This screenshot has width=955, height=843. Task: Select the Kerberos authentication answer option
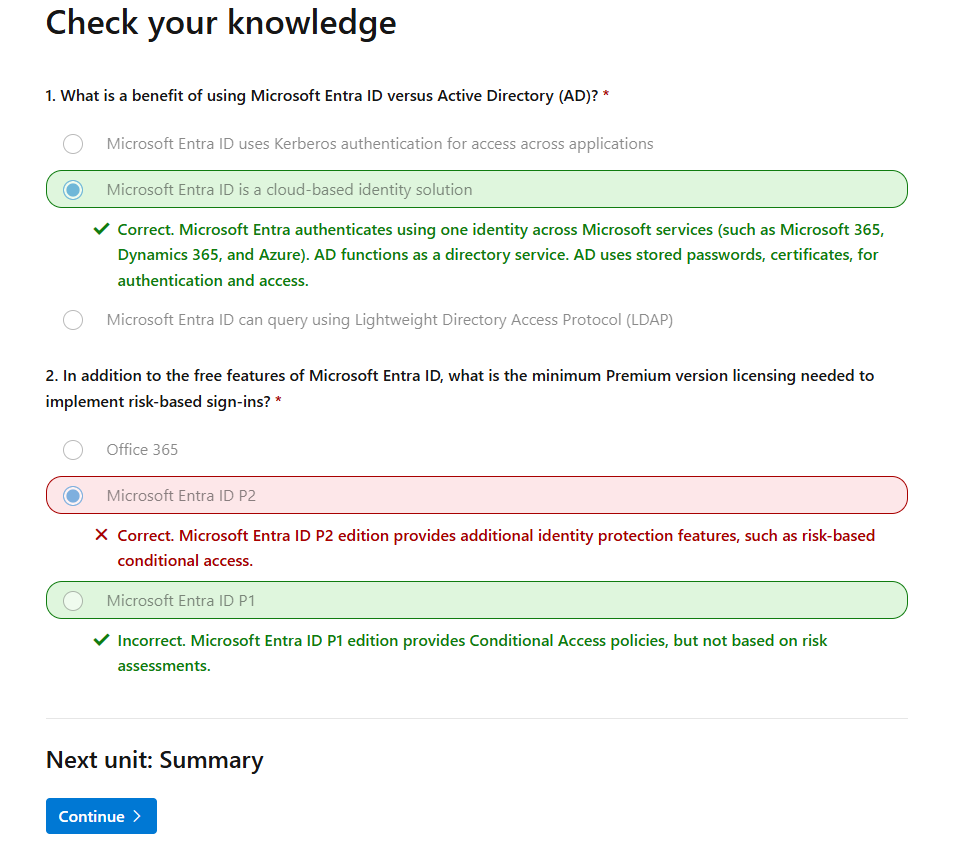pyautogui.click(x=72, y=143)
